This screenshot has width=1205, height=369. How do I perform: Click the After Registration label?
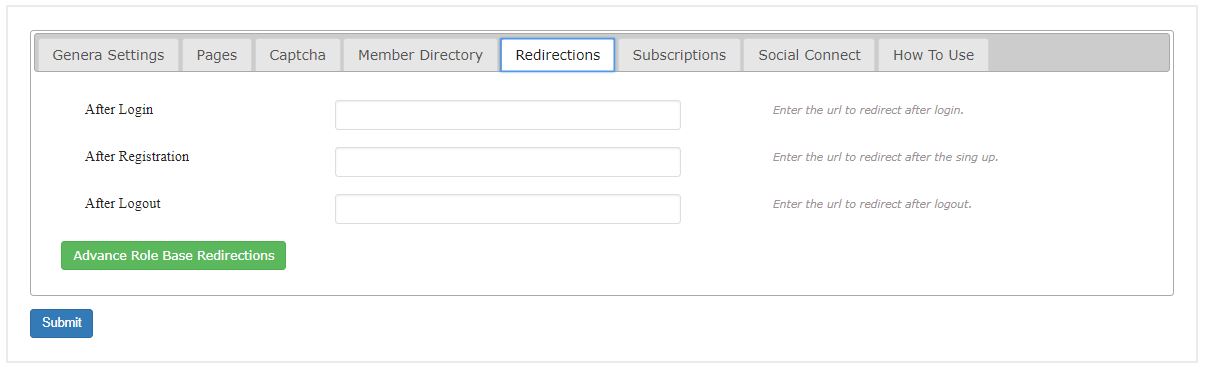137,157
